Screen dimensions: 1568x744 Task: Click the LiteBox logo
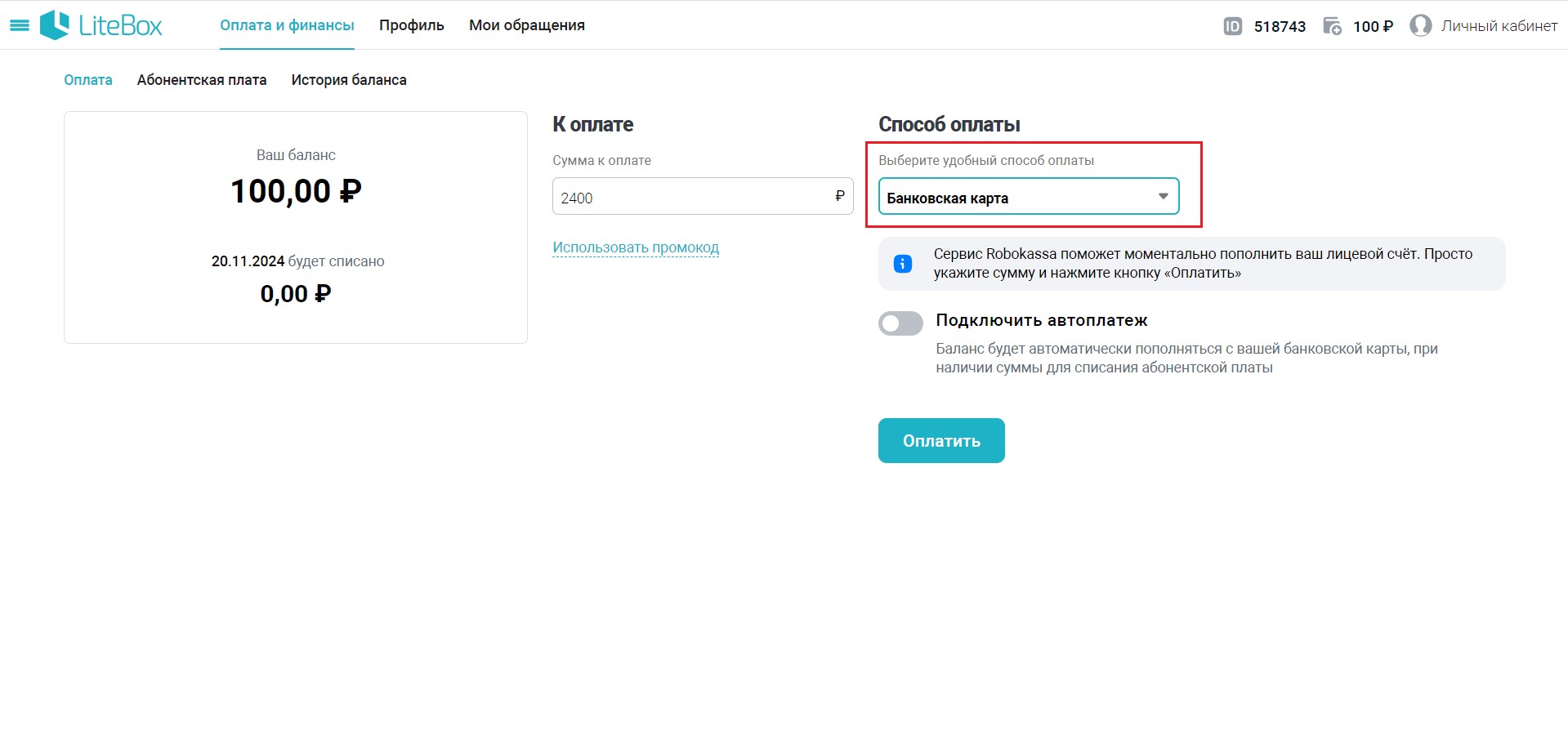click(x=101, y=25)
